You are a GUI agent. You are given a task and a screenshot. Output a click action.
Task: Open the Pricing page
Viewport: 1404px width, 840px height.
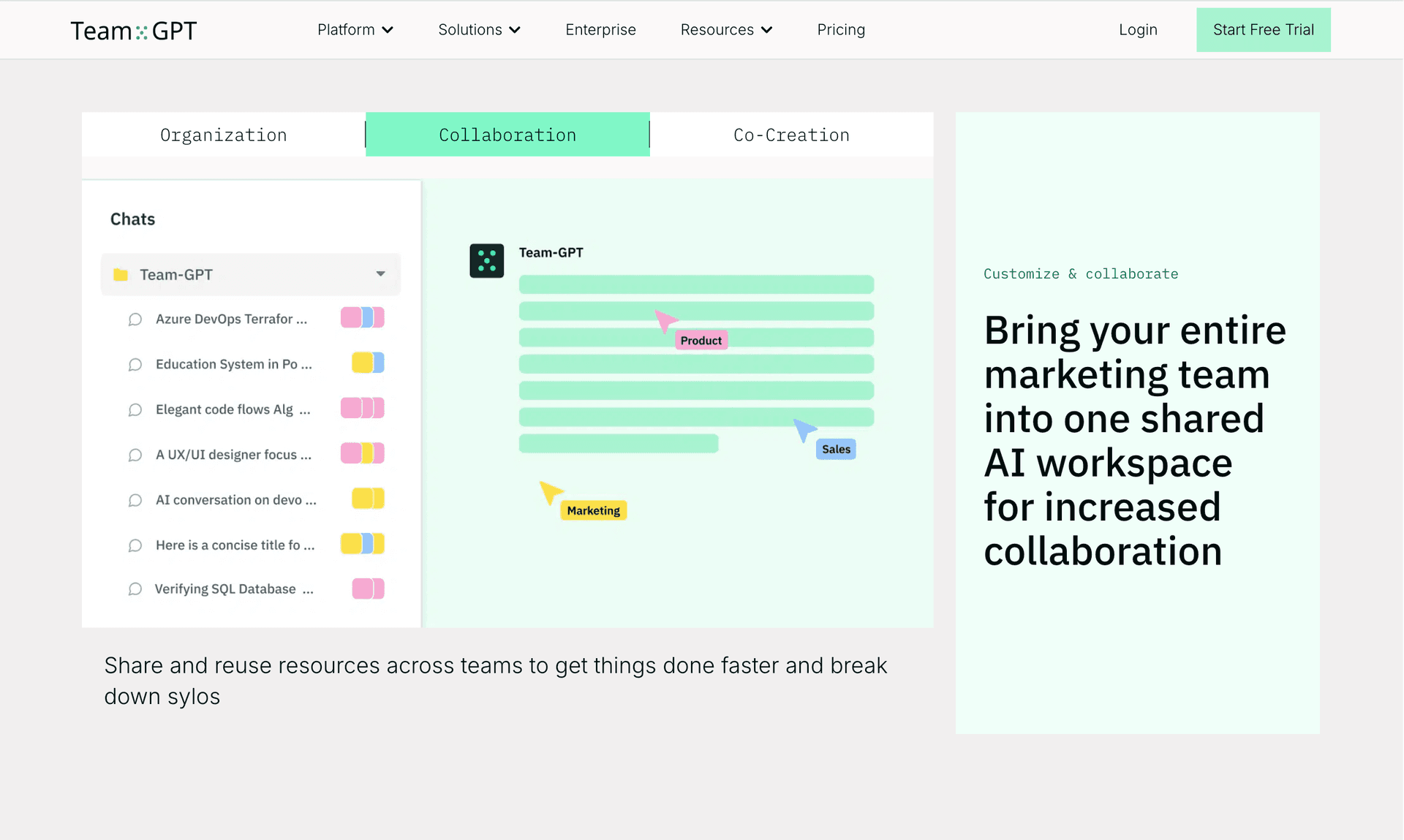pyautogui.click(x=841, y=30)
